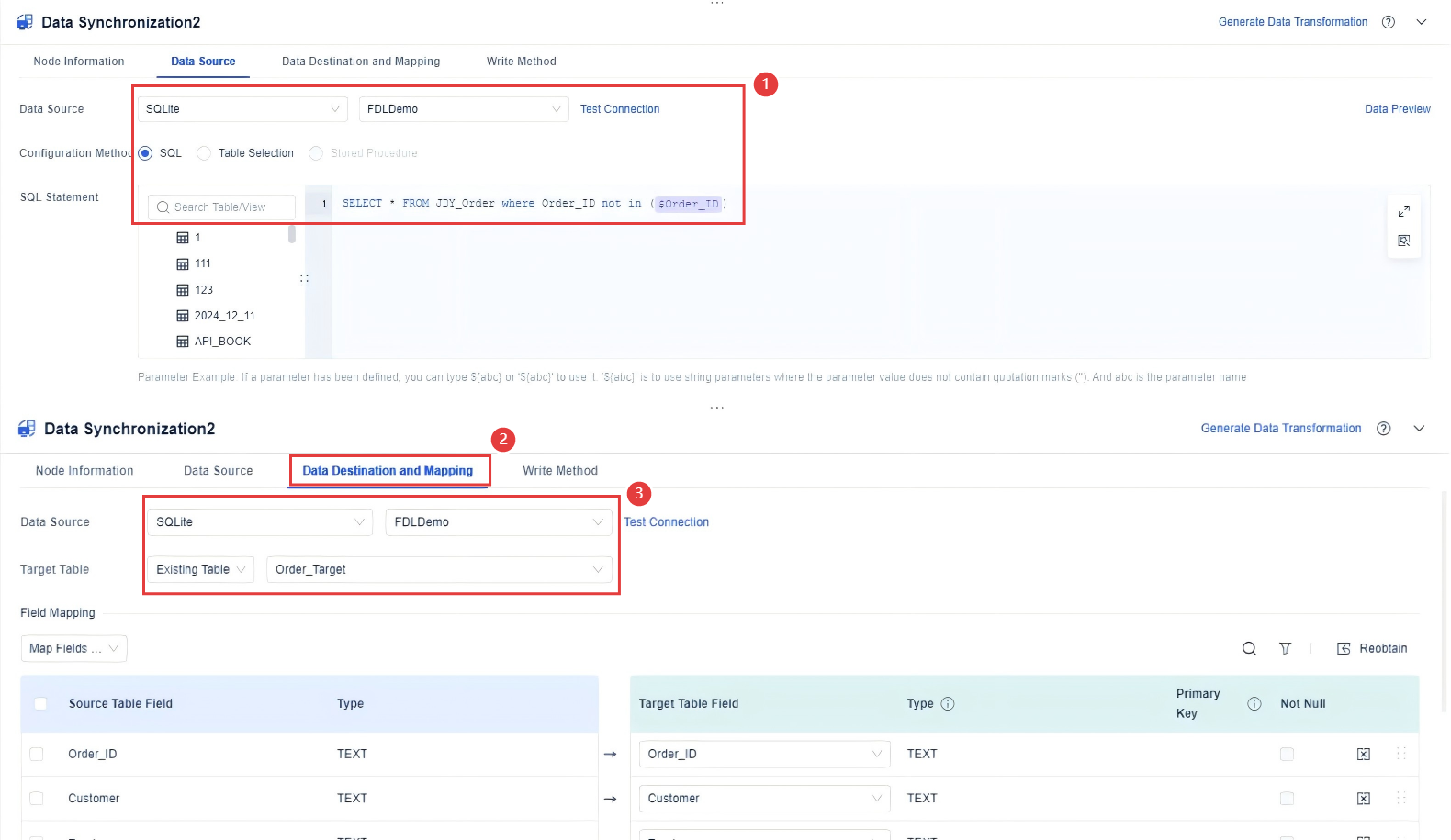The width and height of the screenshot is (1451, 840).
Task: Open the FDLDemo connection dropdown in top panel
Action: [x=464, y=109]
